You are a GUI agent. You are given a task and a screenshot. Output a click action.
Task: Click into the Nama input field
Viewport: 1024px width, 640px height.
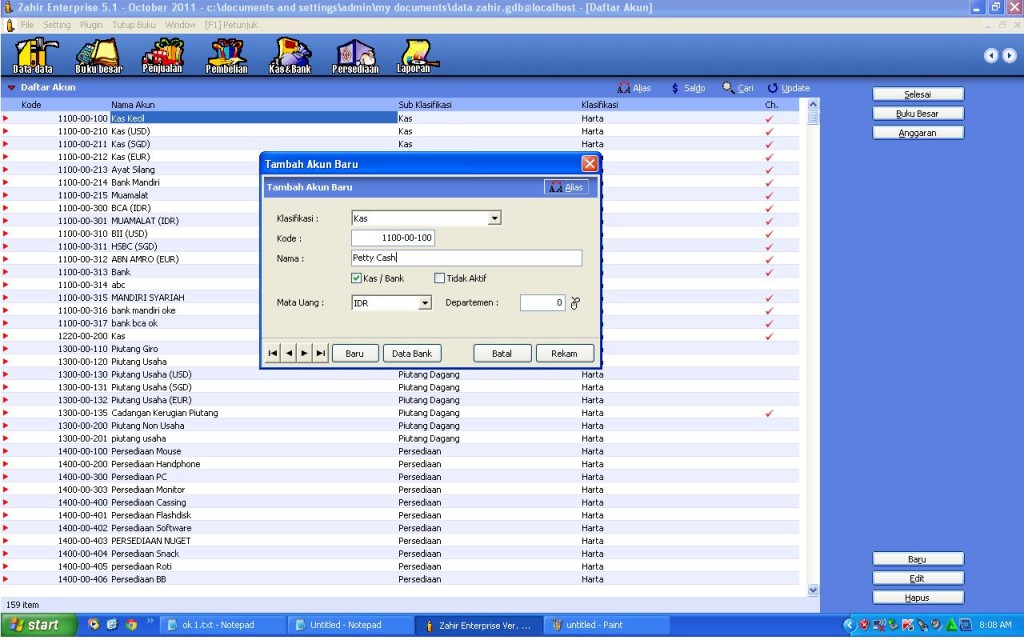466,258
